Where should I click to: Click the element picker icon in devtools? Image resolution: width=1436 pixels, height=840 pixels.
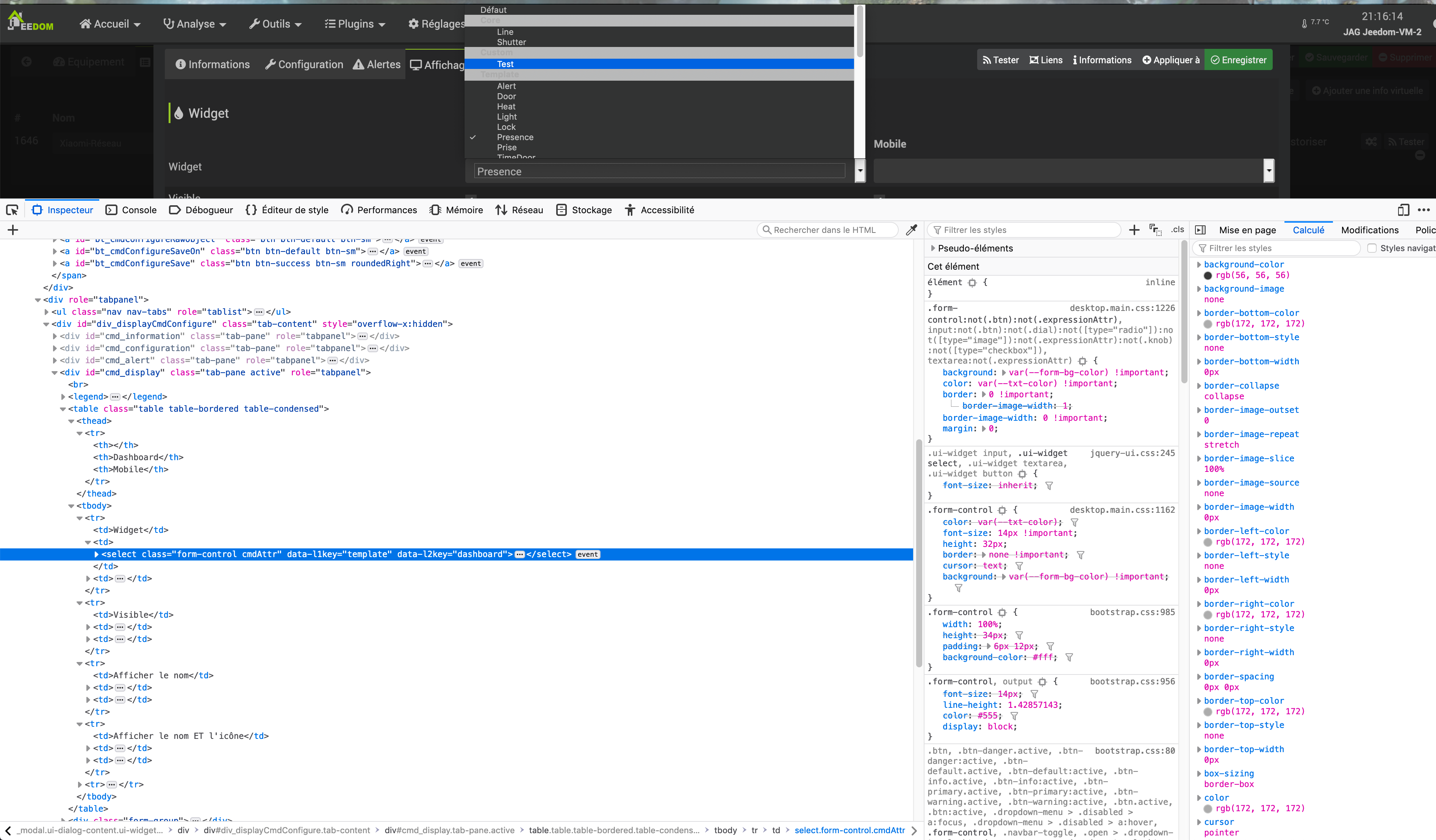pyautogui.click(x=12, y=210)
